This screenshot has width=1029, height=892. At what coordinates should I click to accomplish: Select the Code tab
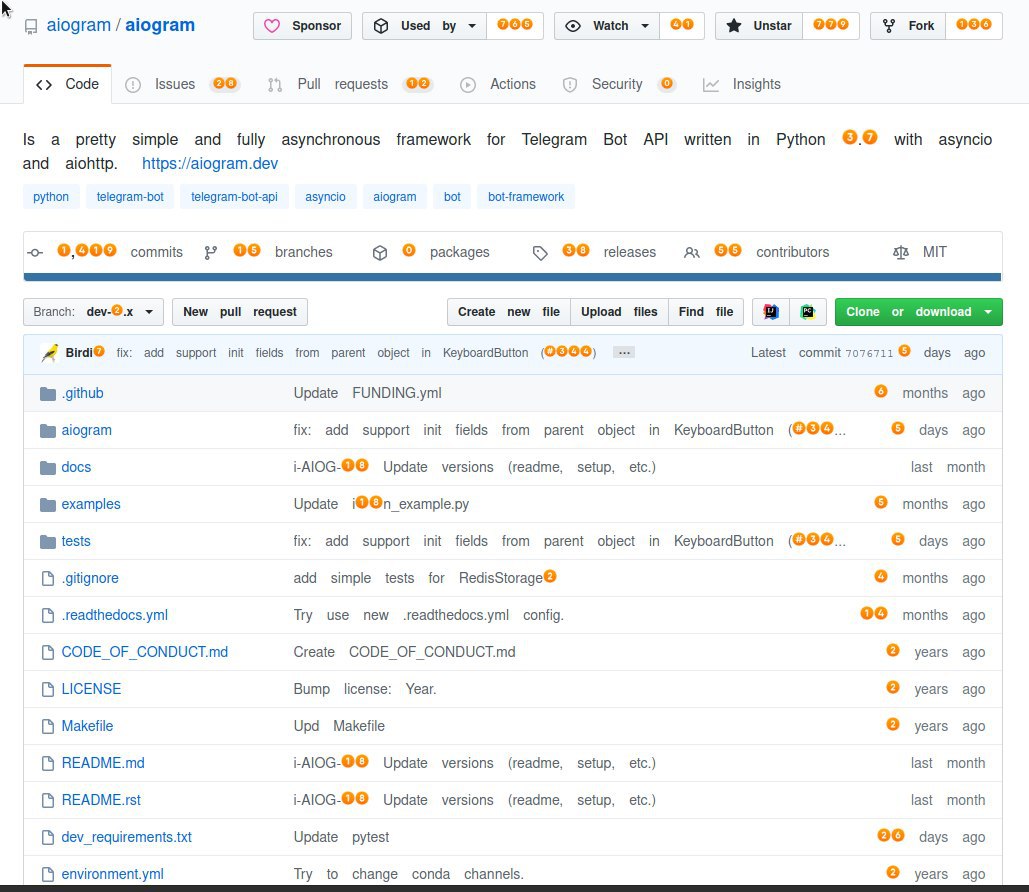pos(68,84)
